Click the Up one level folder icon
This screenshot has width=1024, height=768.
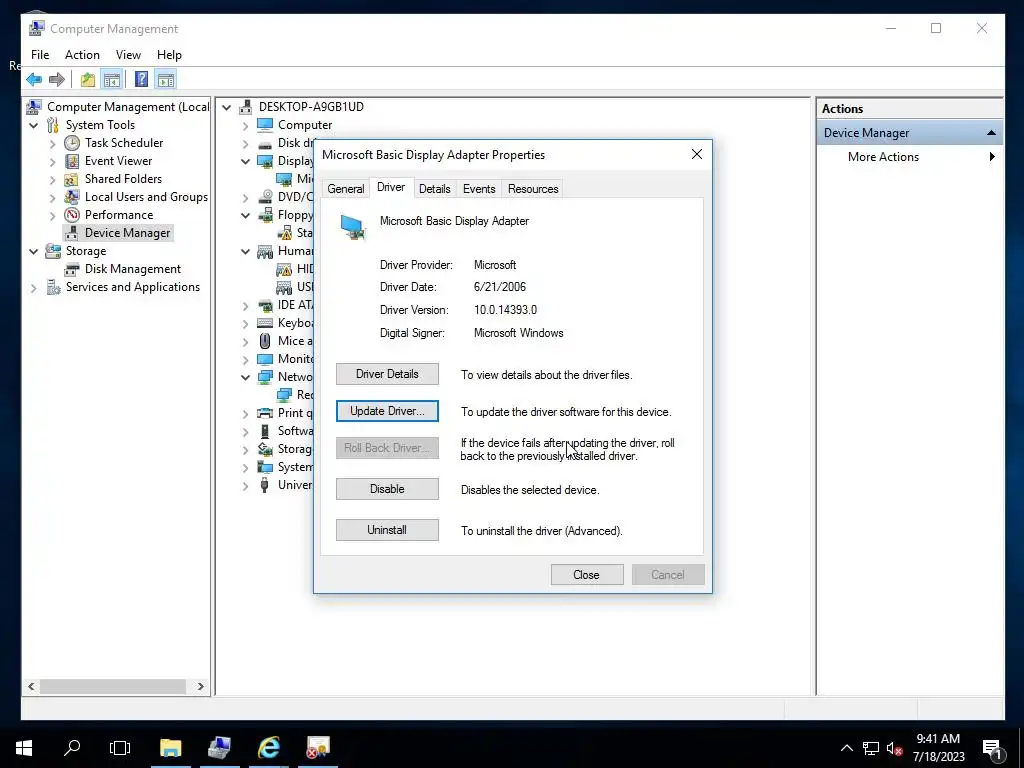[x=88, y=80]
